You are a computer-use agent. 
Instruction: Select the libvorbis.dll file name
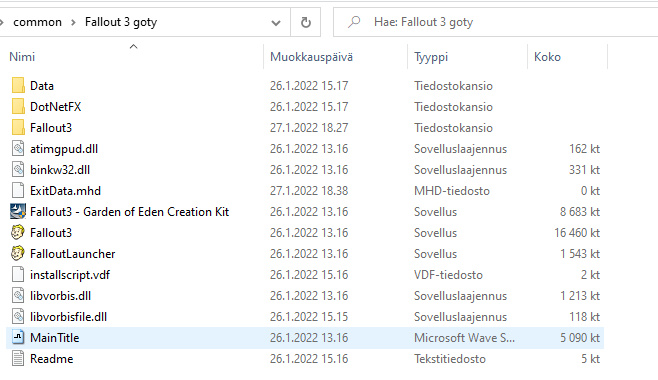coord(60,295)
